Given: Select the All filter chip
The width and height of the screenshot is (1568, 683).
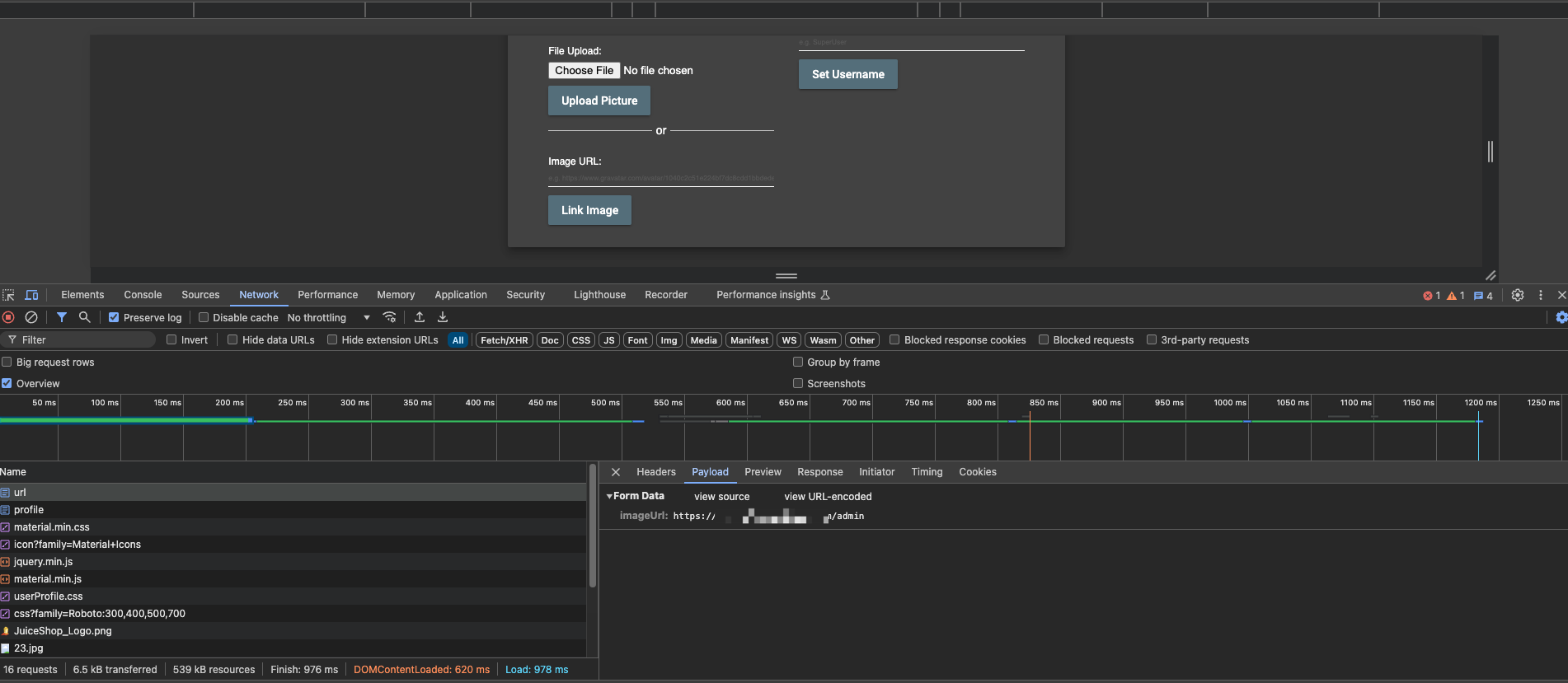Looking at the screenshot, I should [x=458, y=340].
